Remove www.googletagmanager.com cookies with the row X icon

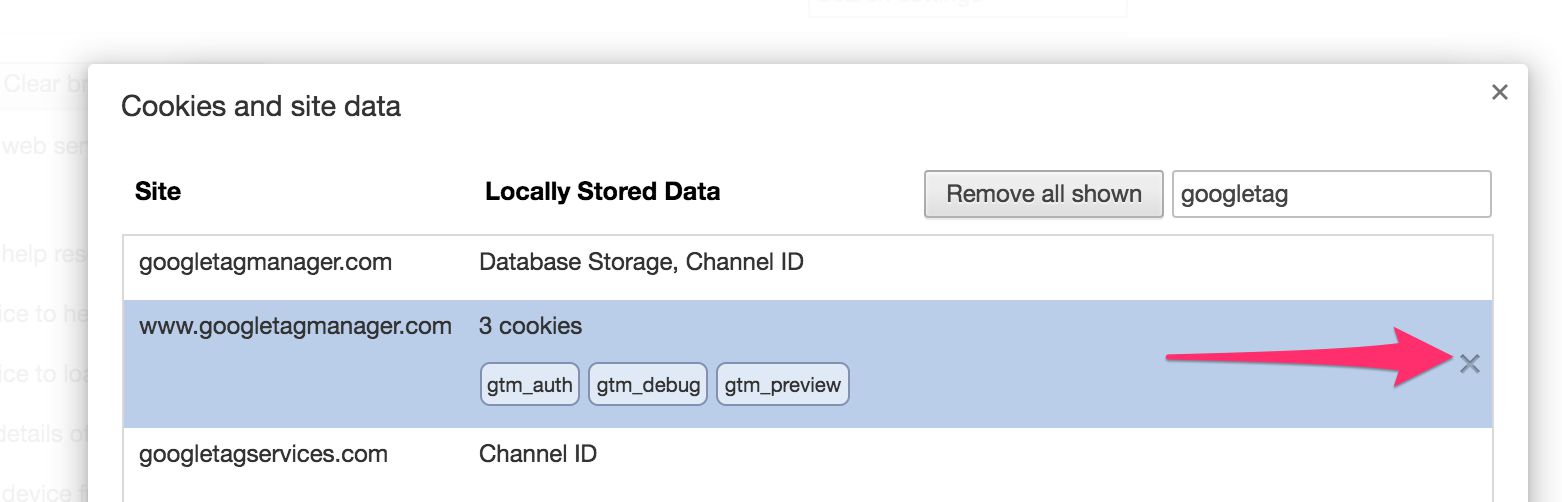1469,364
